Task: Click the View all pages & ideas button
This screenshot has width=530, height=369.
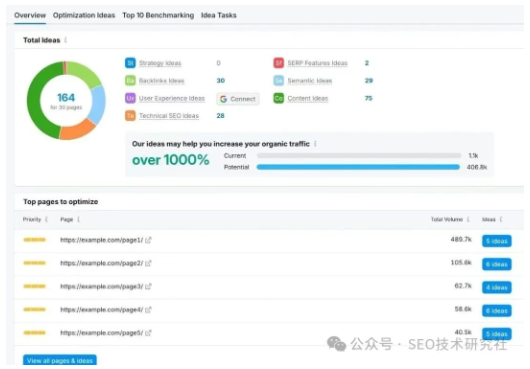Action: pyautogui.click(x=60, y=360)
